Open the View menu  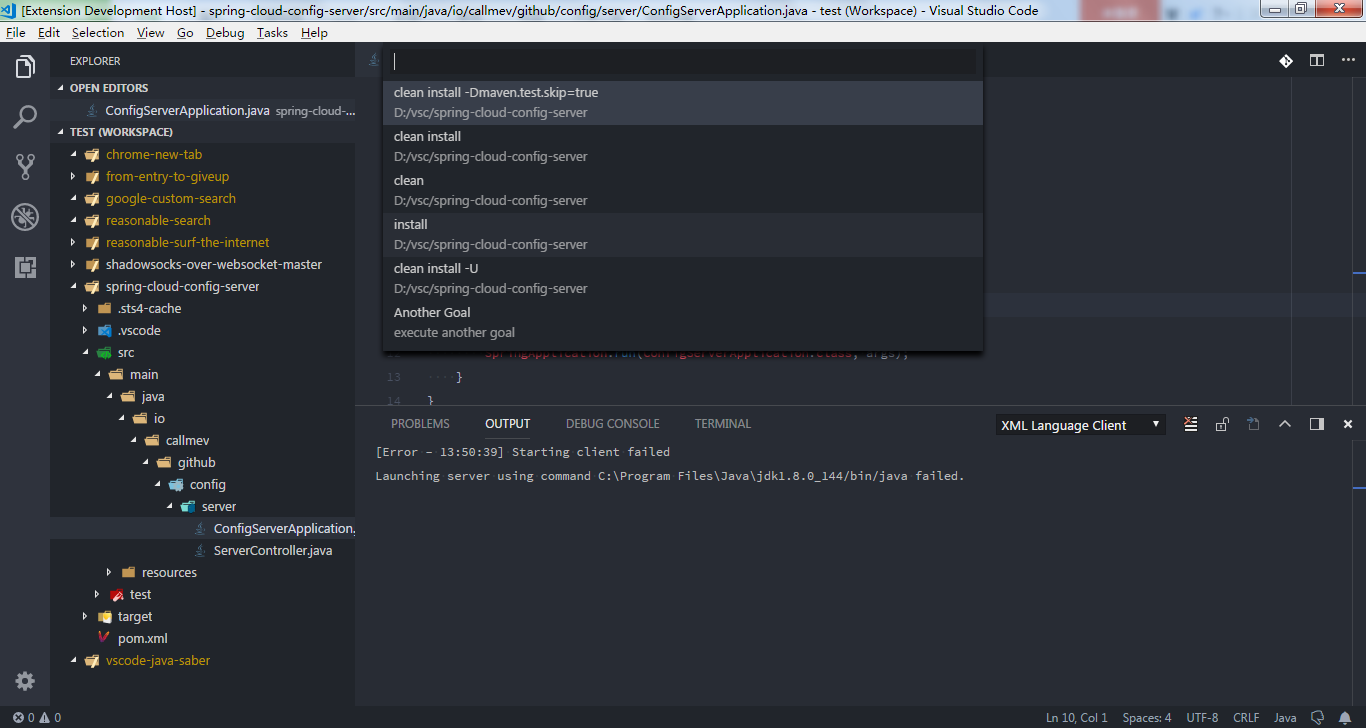[151, 32]
